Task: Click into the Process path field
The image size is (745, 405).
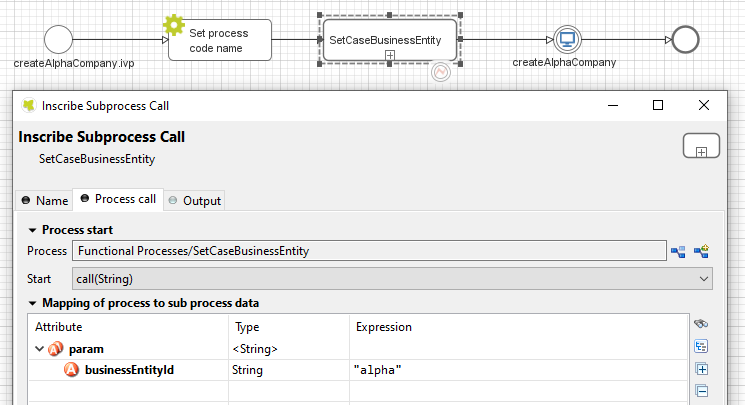Action: click(x=369, y=251)
